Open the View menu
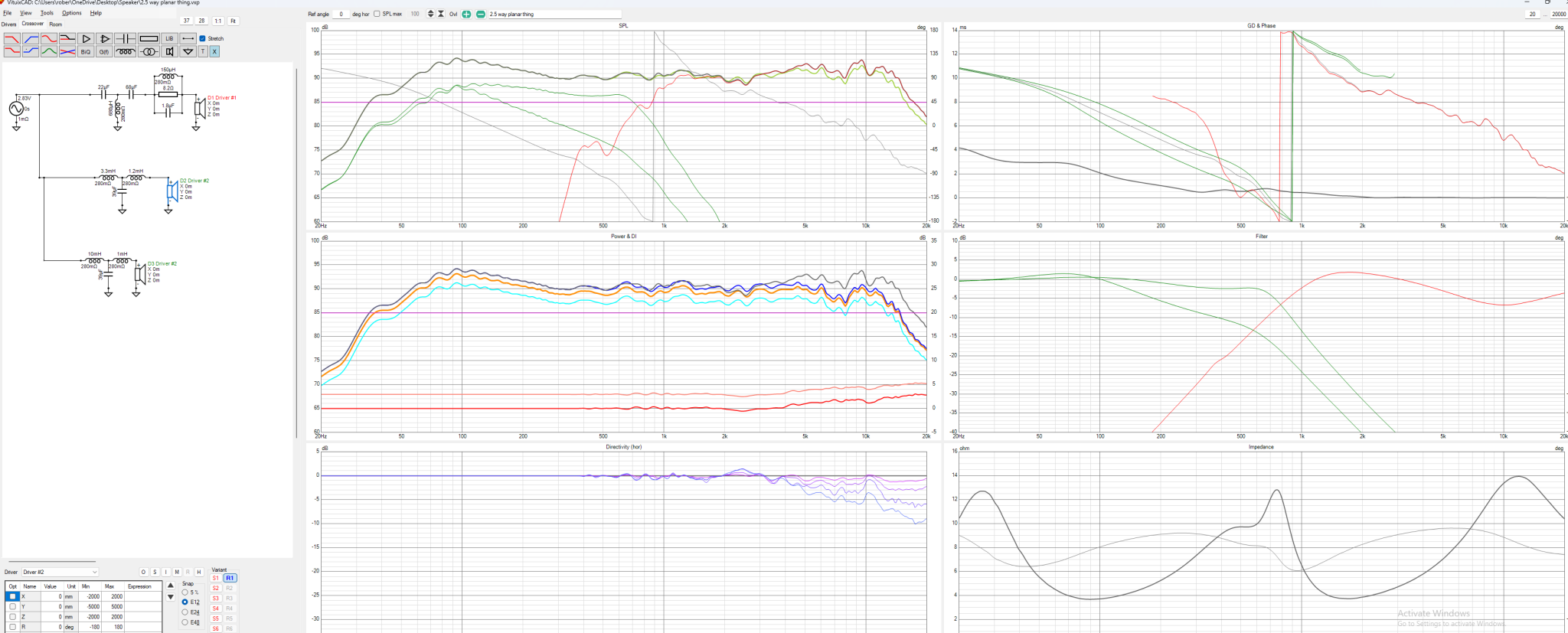Image resolution: width=1568 pixels, height=633 pixels. (x=26, y=13)
